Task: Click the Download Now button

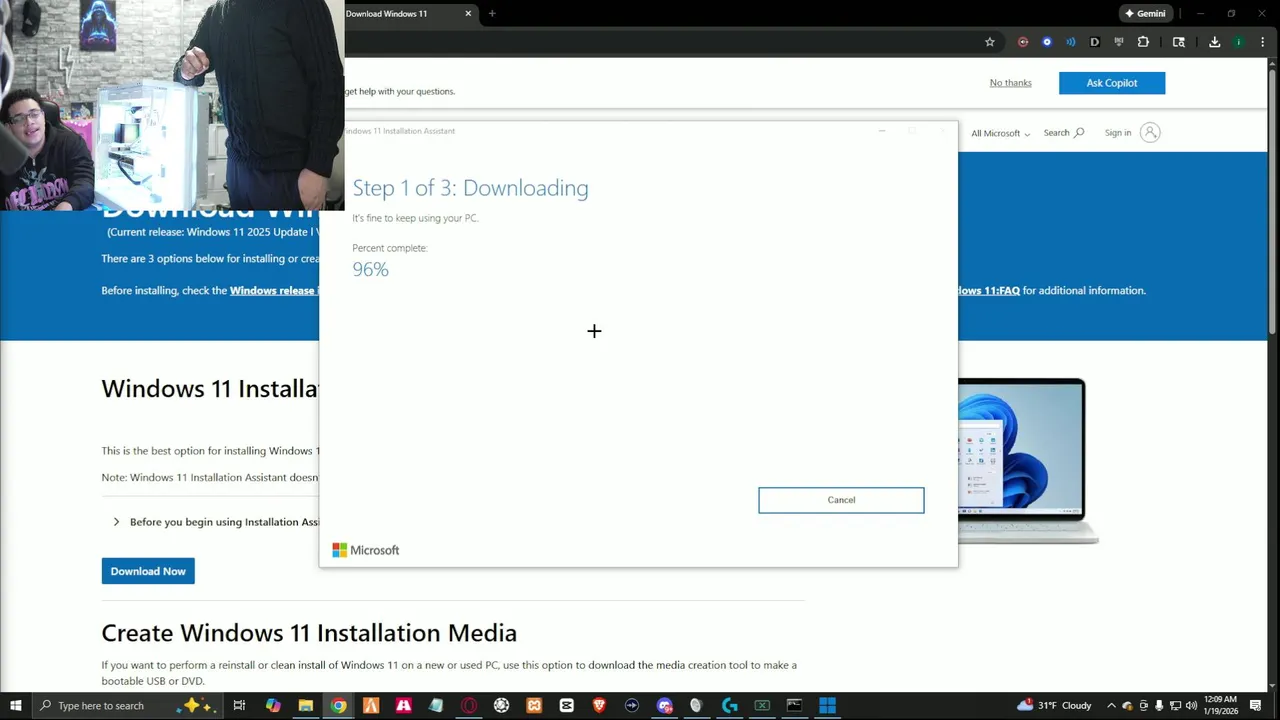Action: point(148,571)
